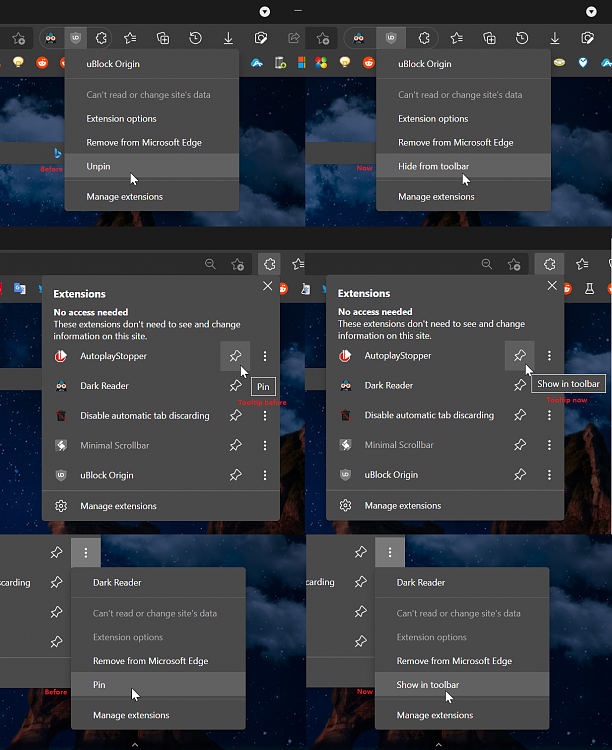Click flask bookmark icon beside Extensions panel
The width and height of the screenshot is (612, 750).
click(x=590, y=288)
